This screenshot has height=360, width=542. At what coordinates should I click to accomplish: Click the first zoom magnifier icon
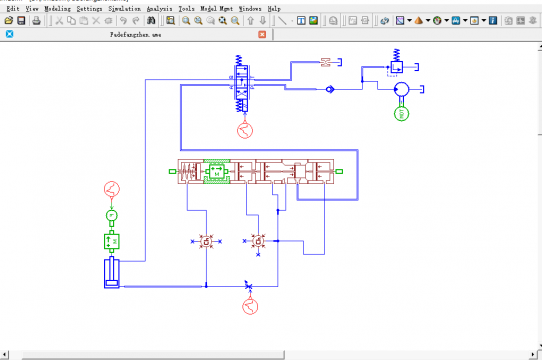[x=186, y=21]
